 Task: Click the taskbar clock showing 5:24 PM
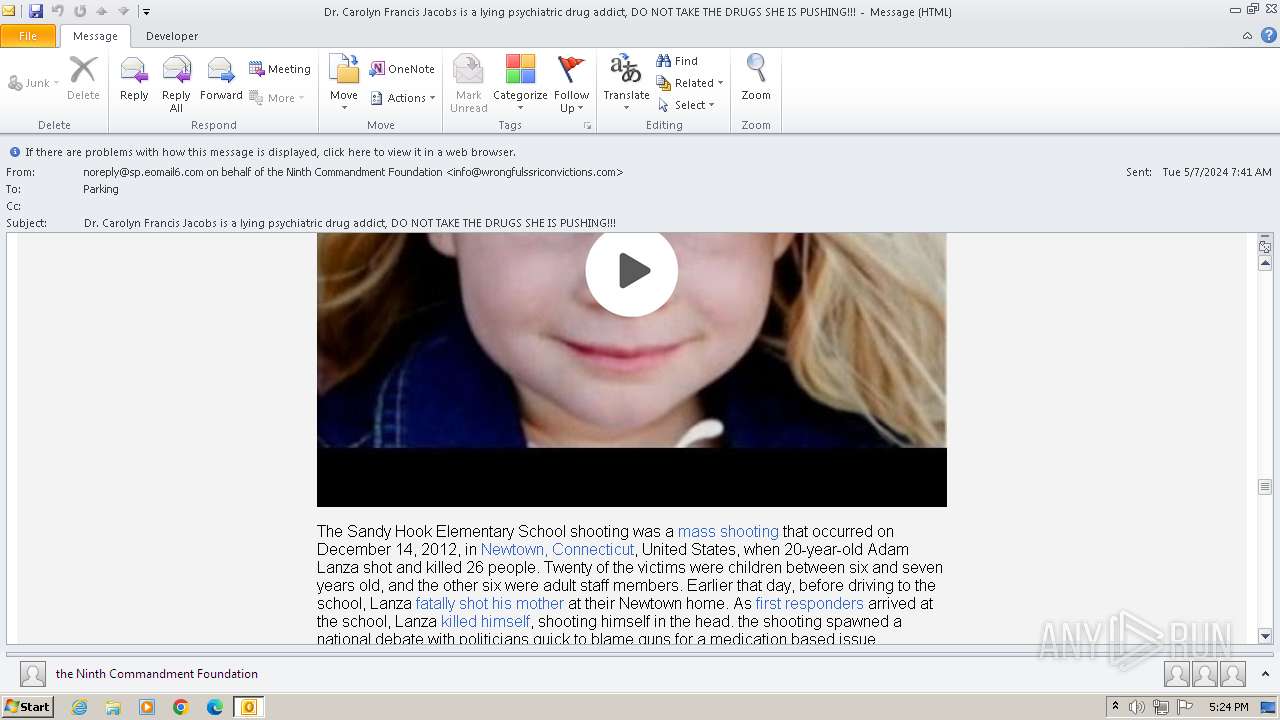pos(1228,707)
